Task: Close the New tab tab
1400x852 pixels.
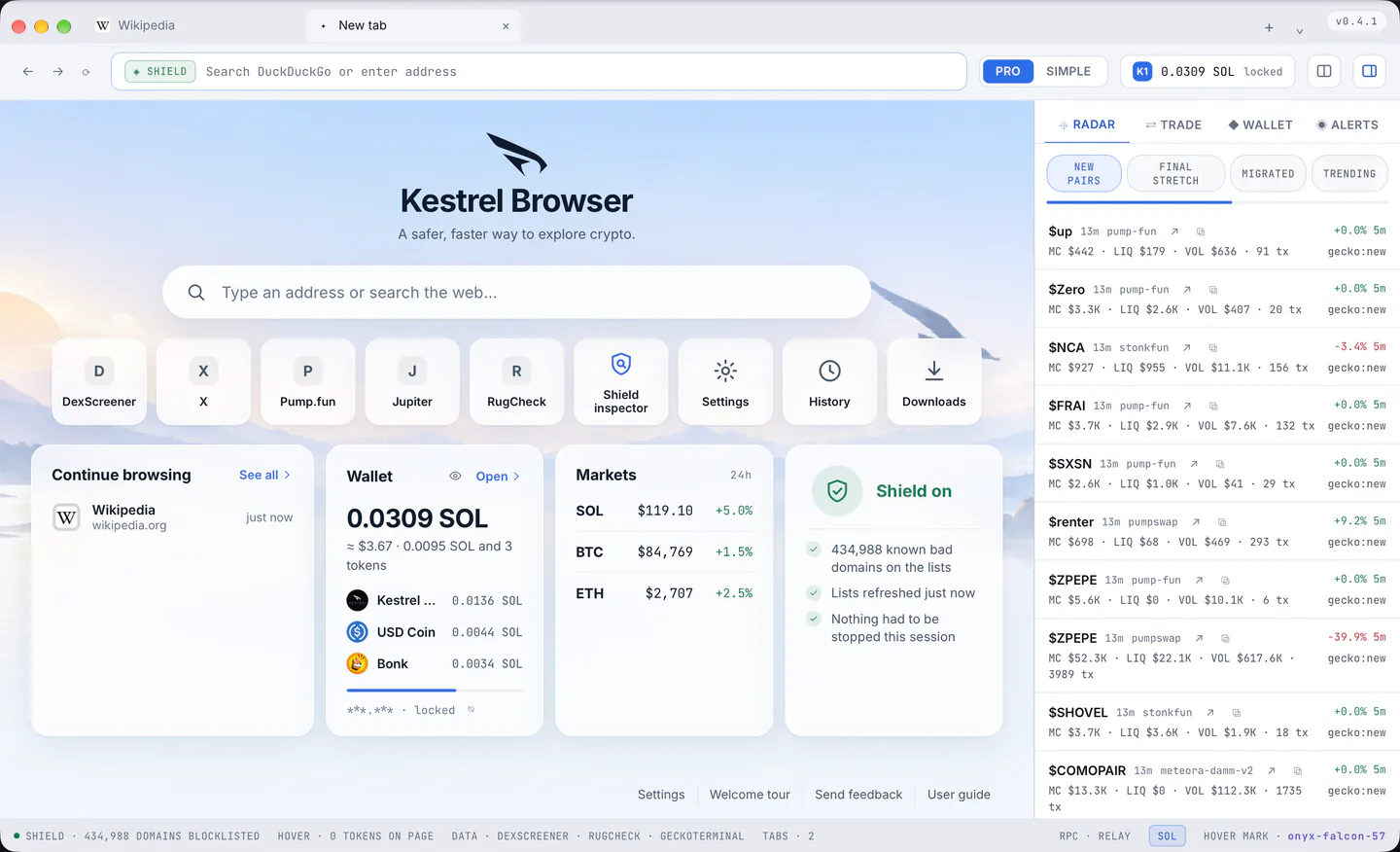Action: coord(506,26)
